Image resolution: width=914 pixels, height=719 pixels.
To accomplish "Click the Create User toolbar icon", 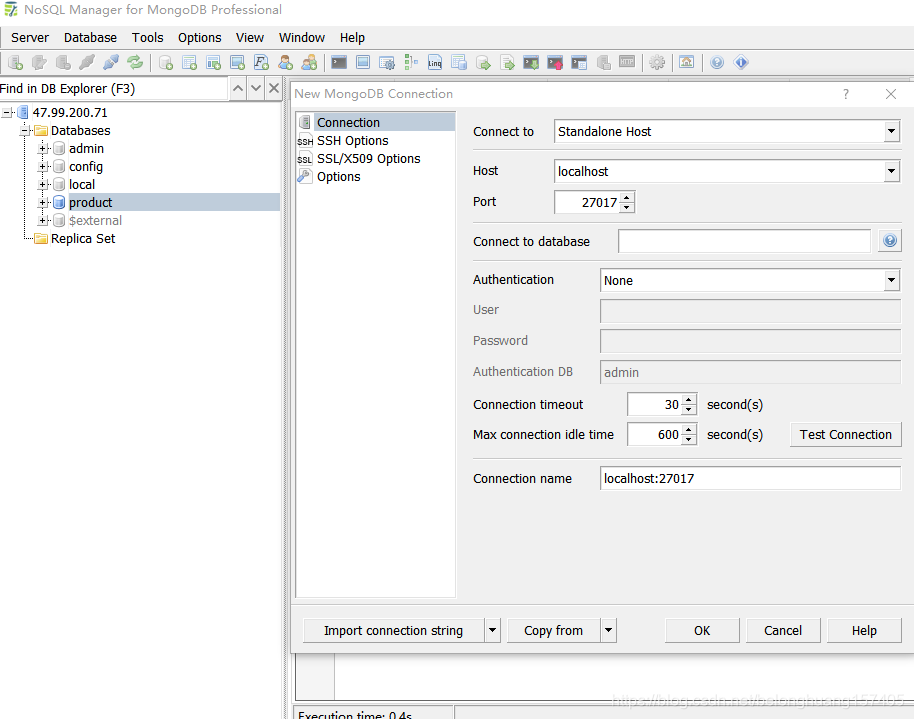I will [285, 62].
